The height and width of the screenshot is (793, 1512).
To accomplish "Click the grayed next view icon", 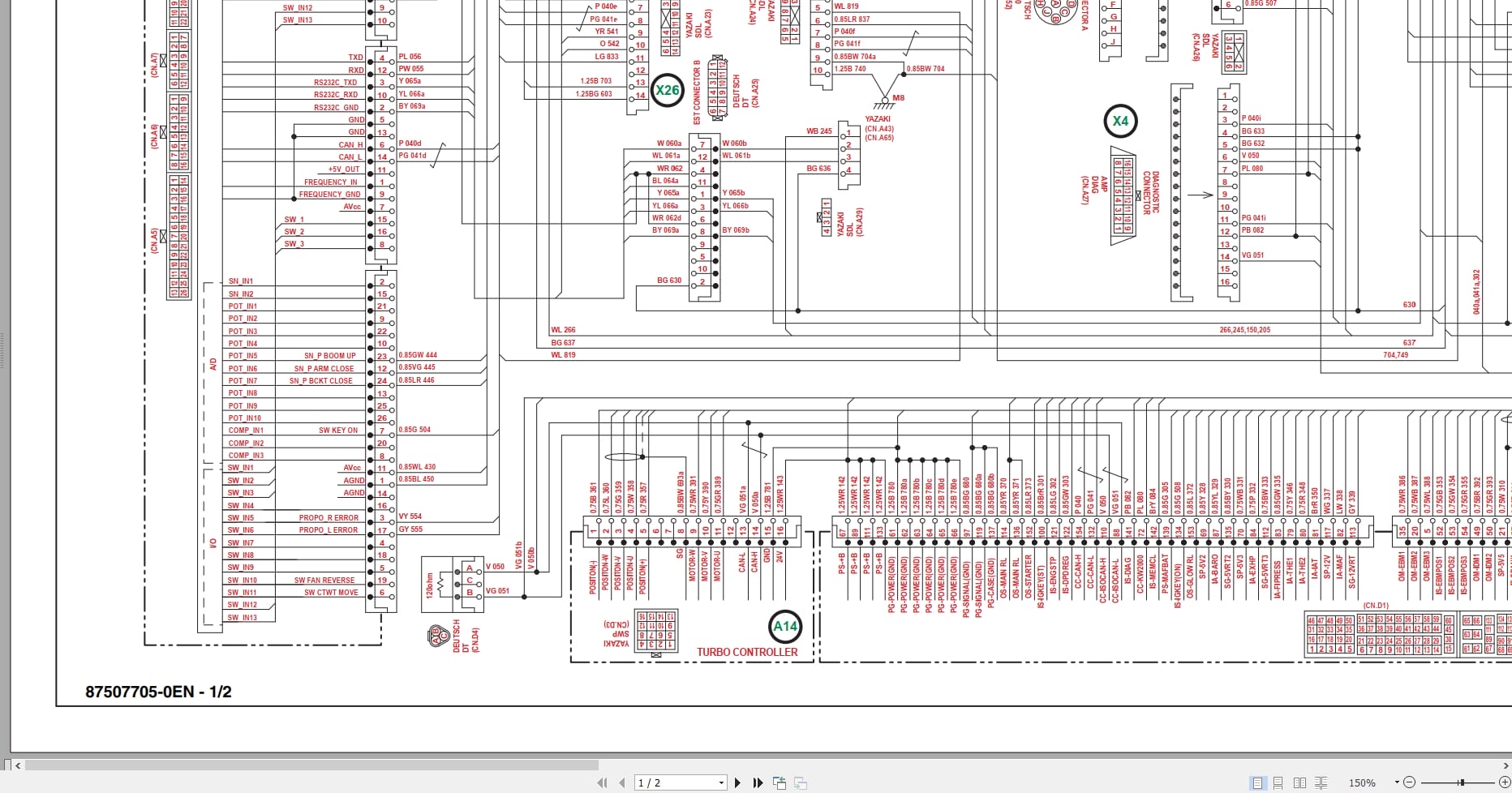I will coord(800,782).
